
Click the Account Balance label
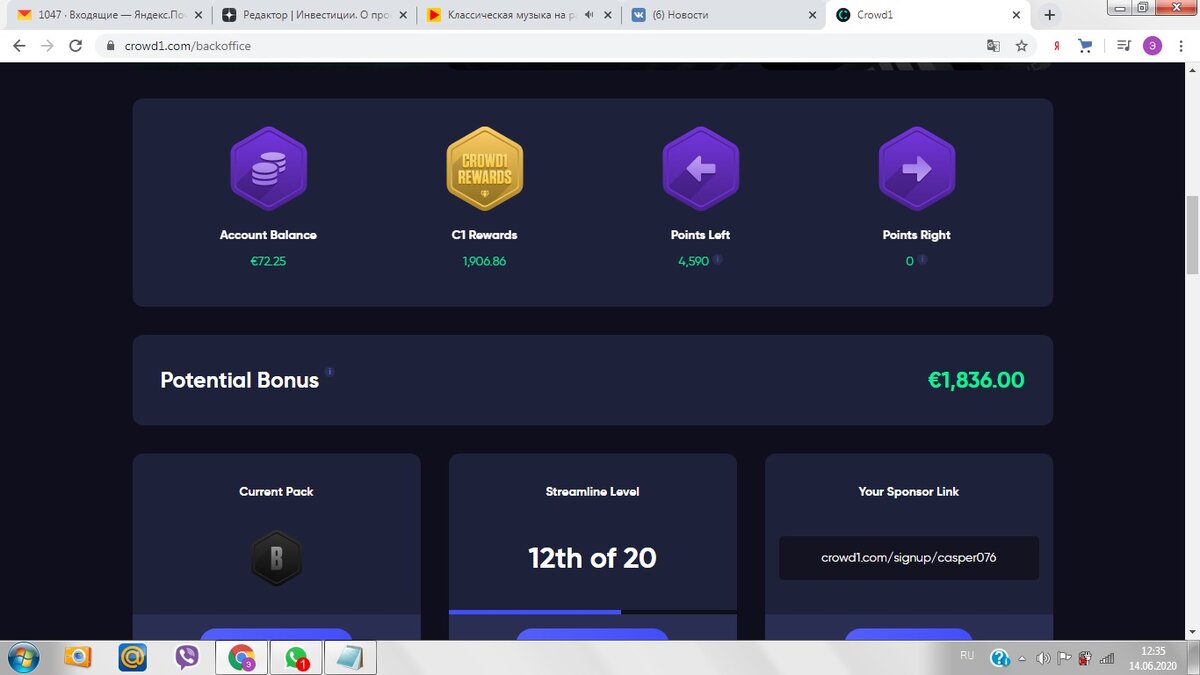(268, 235)
